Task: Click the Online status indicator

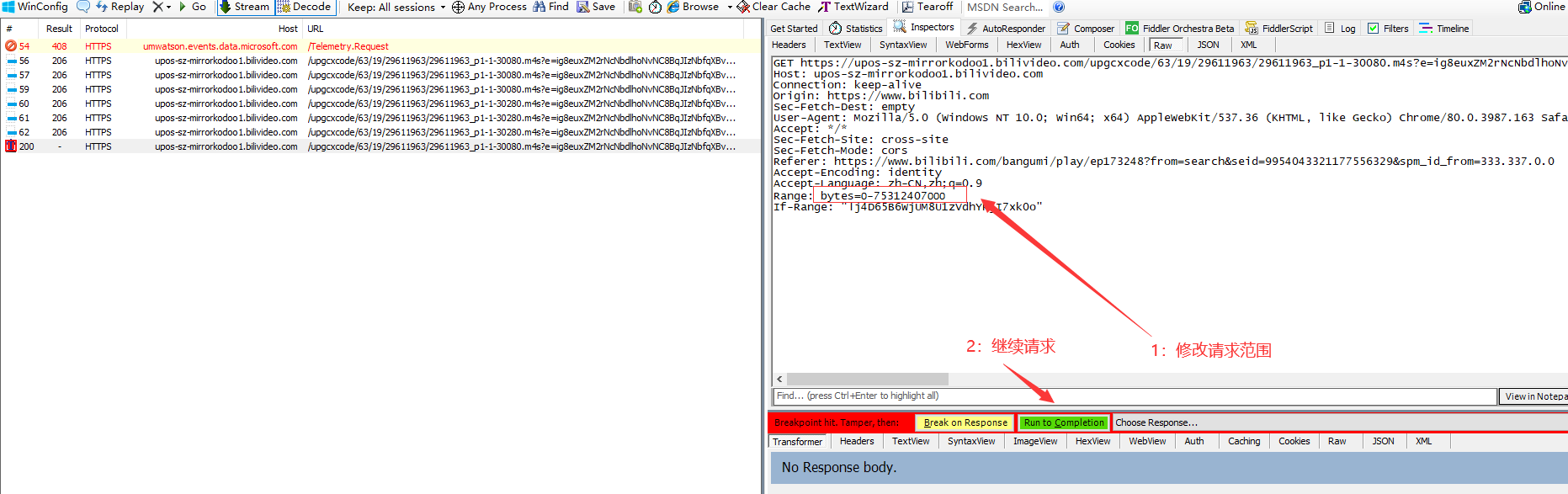Action: pyautogui.click(x=1542, y=7)
